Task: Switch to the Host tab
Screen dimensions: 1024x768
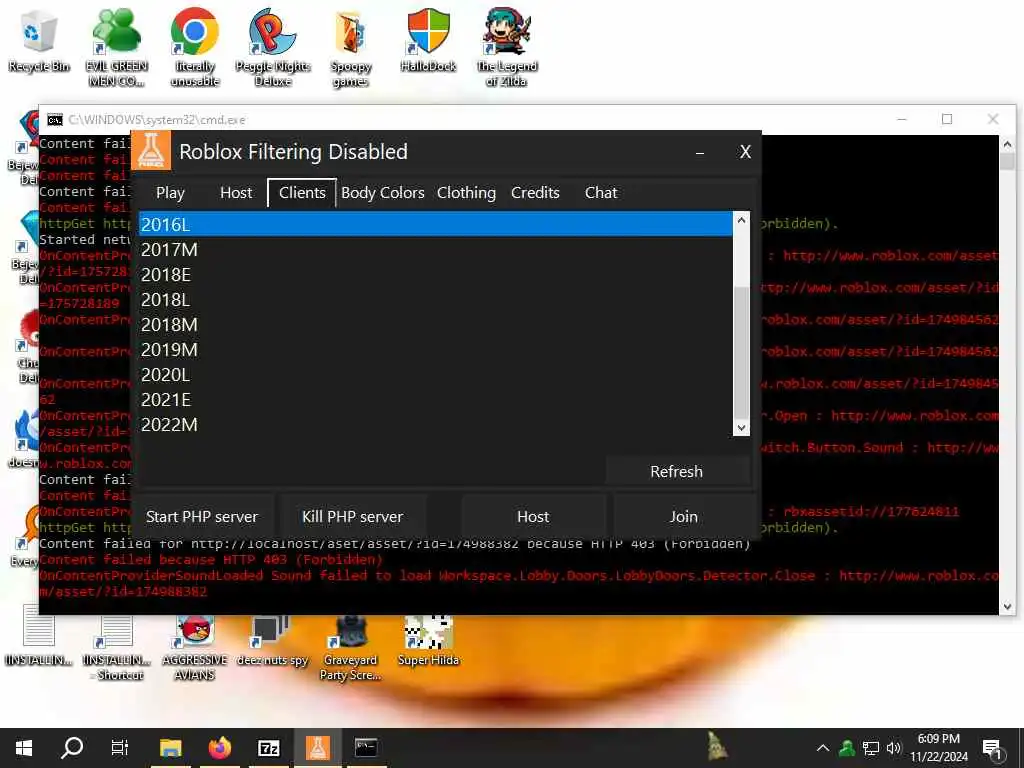Action: coord(236,193)
